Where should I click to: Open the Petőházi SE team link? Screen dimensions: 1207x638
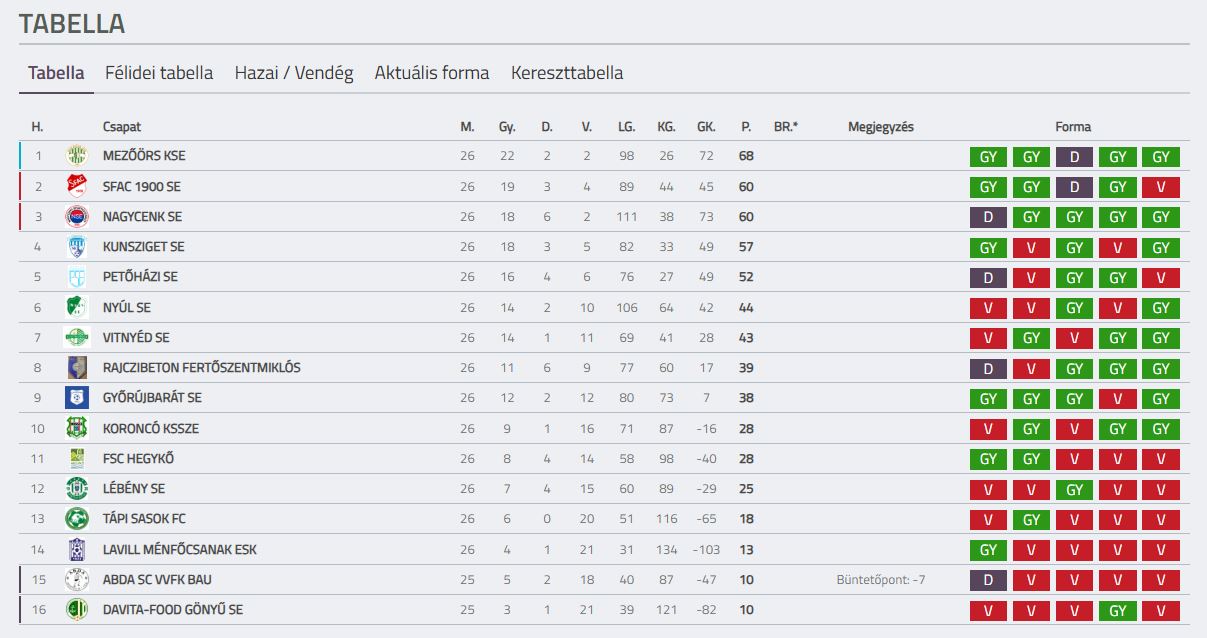tap(140, 277)
